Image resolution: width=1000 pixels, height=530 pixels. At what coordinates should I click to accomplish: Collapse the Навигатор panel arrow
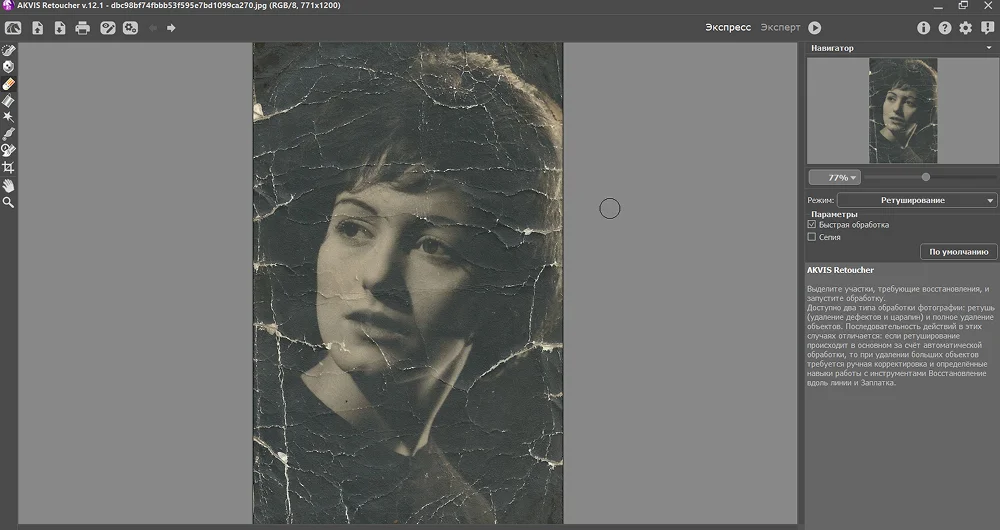pos(990,48)
